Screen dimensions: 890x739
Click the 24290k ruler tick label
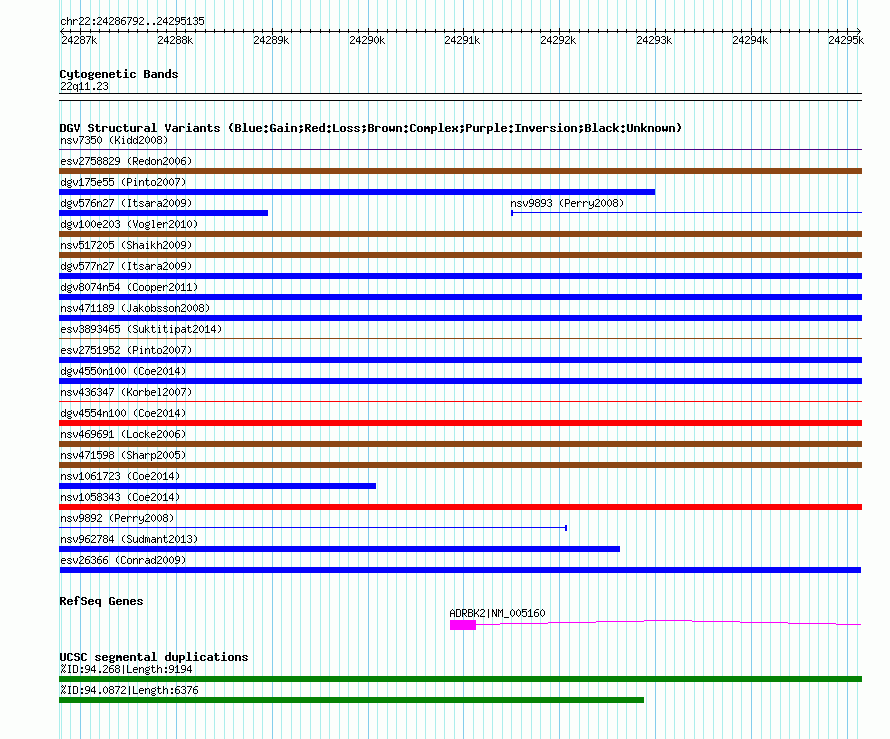[x=367, y=40]
